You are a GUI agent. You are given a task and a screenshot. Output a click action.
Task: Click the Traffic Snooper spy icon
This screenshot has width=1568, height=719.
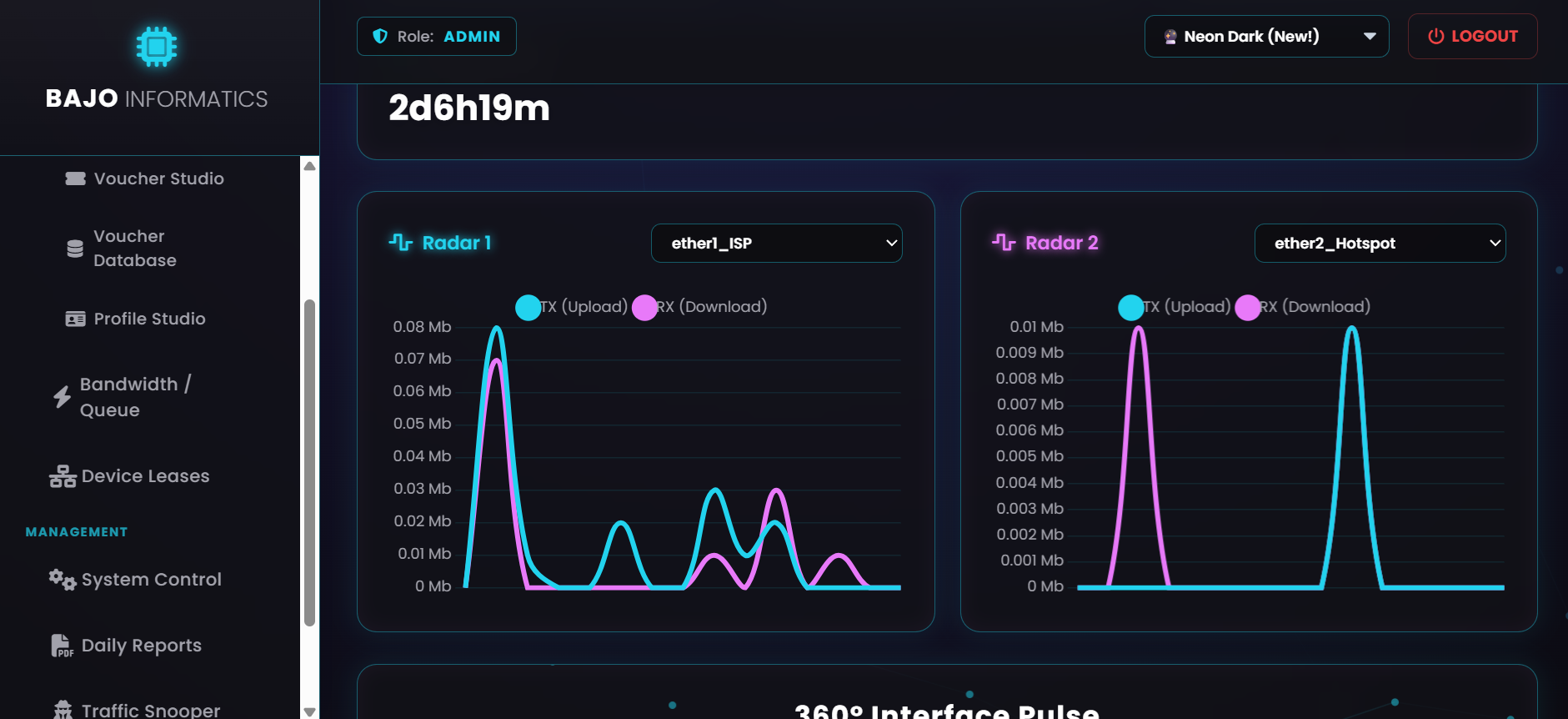[x=63, y=710]
